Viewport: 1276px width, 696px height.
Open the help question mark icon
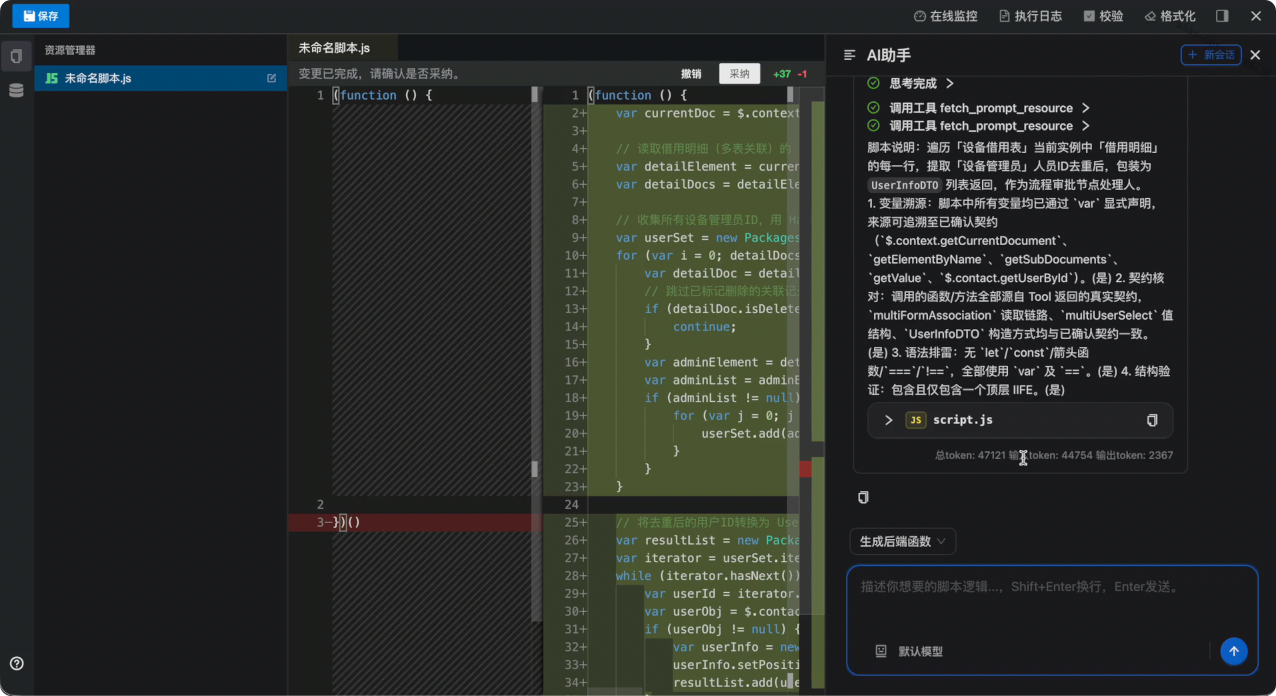pos(16,663)
